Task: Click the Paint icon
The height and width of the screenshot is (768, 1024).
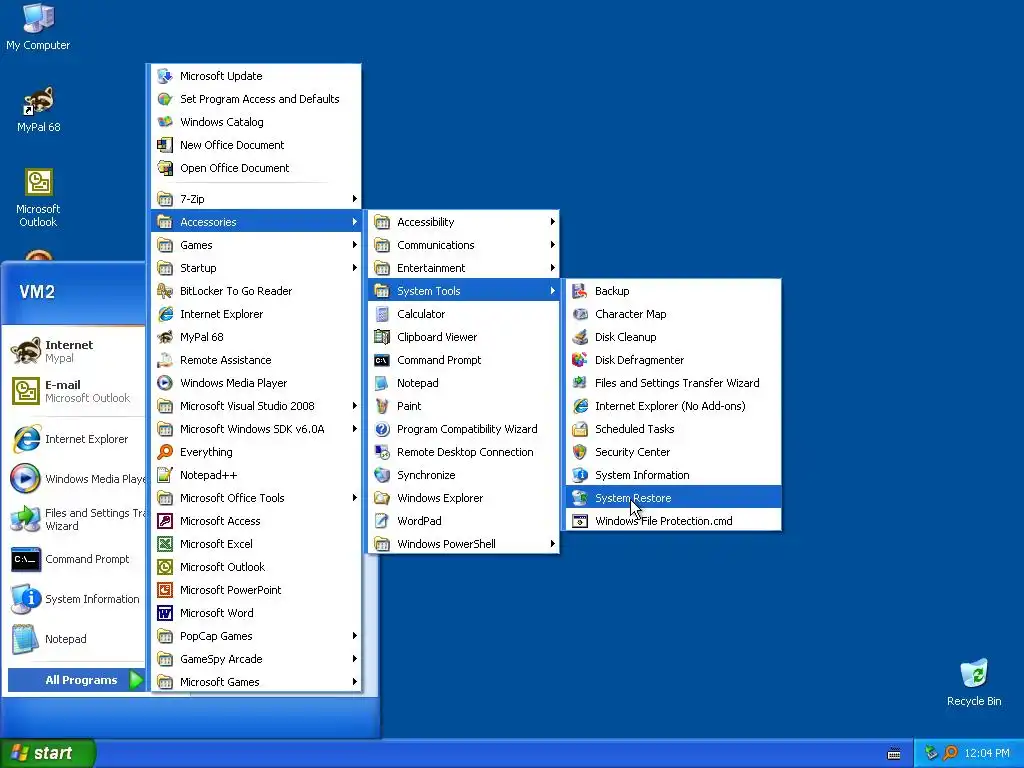Action: pos(382,406)
